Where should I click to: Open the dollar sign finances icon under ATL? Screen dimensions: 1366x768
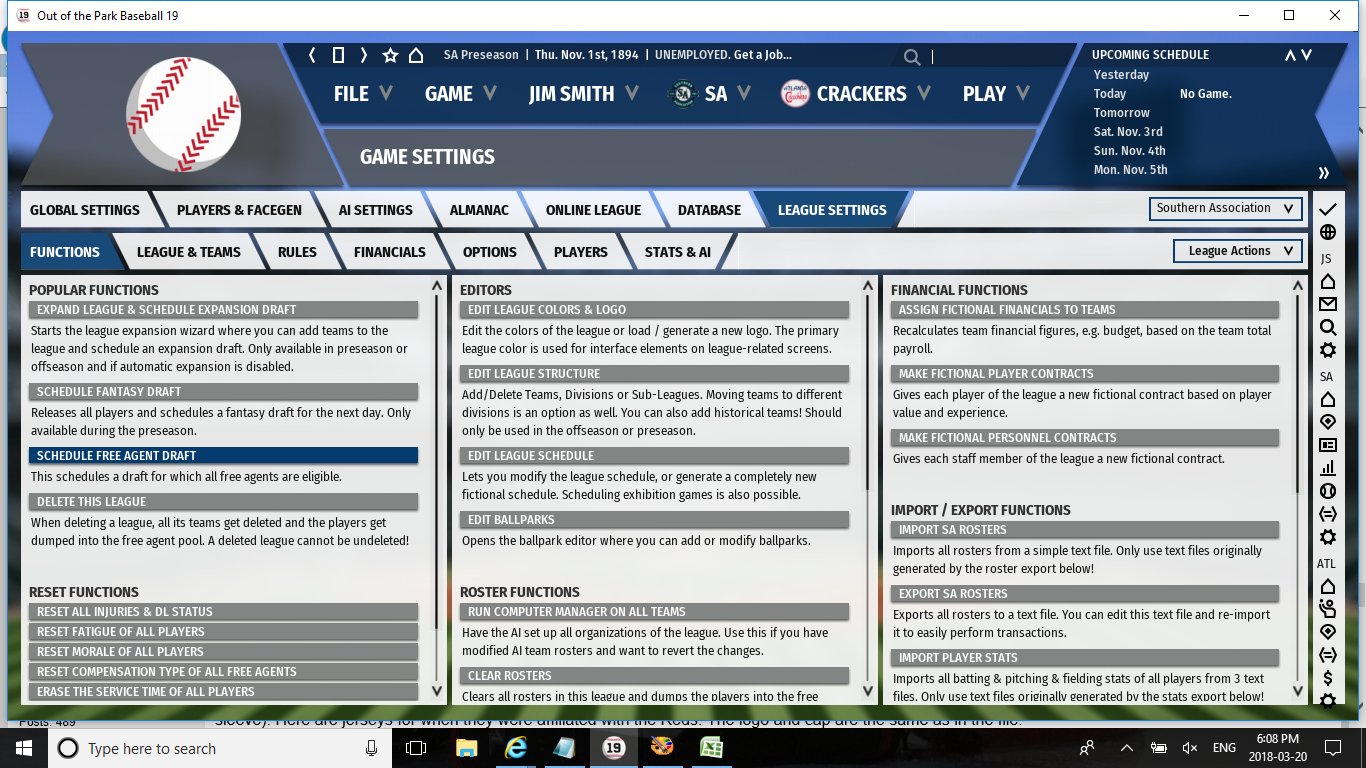(x=1327, y=678)
